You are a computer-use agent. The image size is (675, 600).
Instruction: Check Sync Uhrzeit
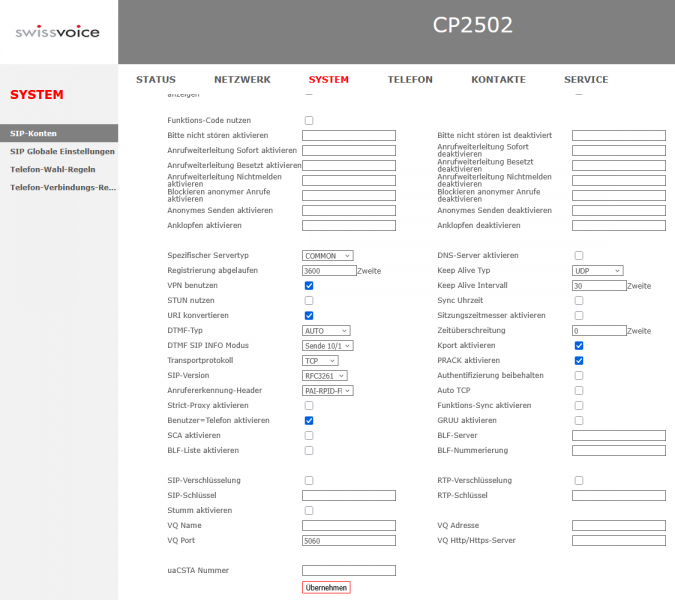[x=579, y=300]
